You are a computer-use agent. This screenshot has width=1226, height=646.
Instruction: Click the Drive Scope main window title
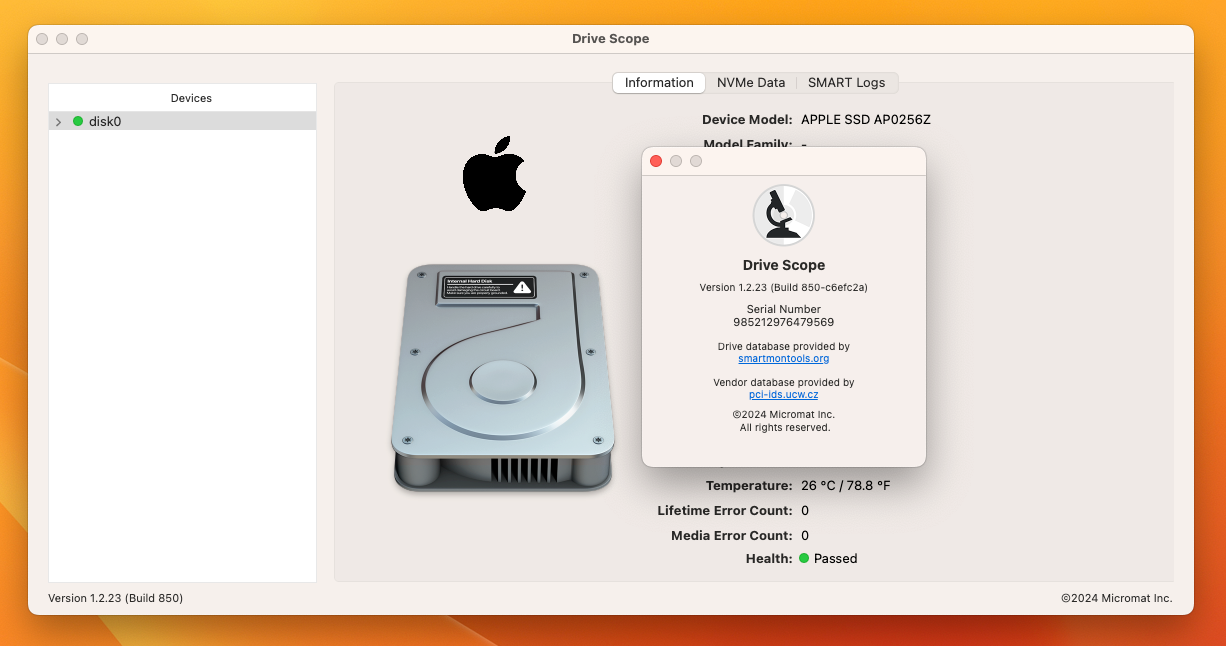pyautogui.click(x=611, y=39)
